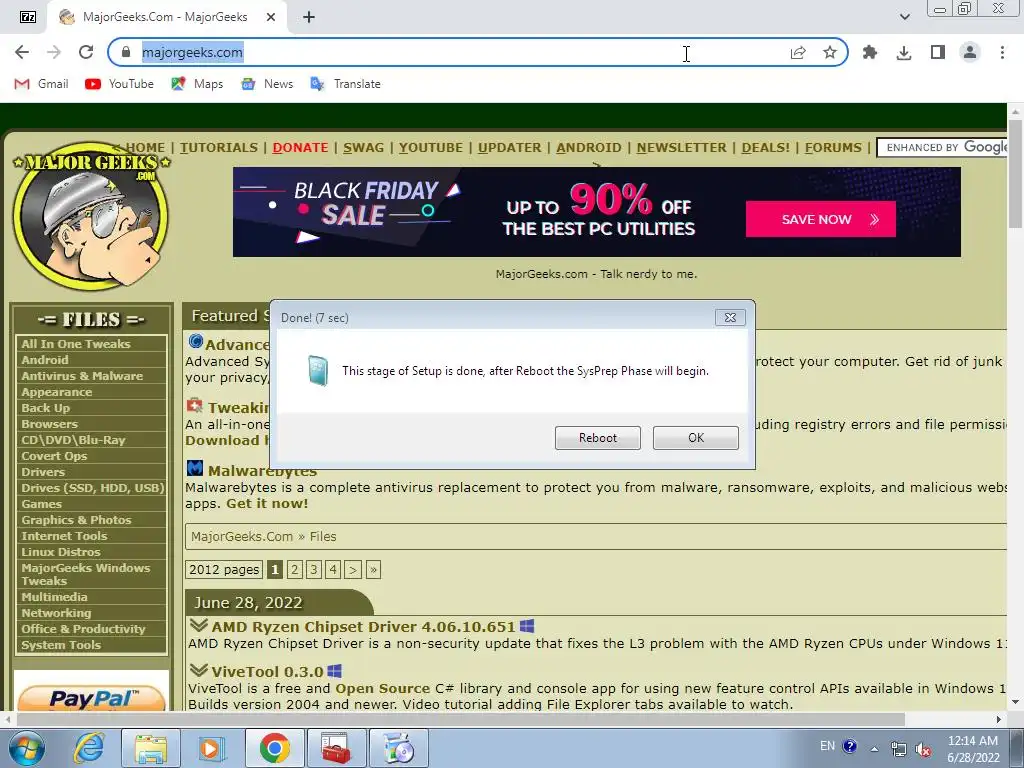Expand the tab search chevron
Screen dimensions: 1024x768
[904, 17]
